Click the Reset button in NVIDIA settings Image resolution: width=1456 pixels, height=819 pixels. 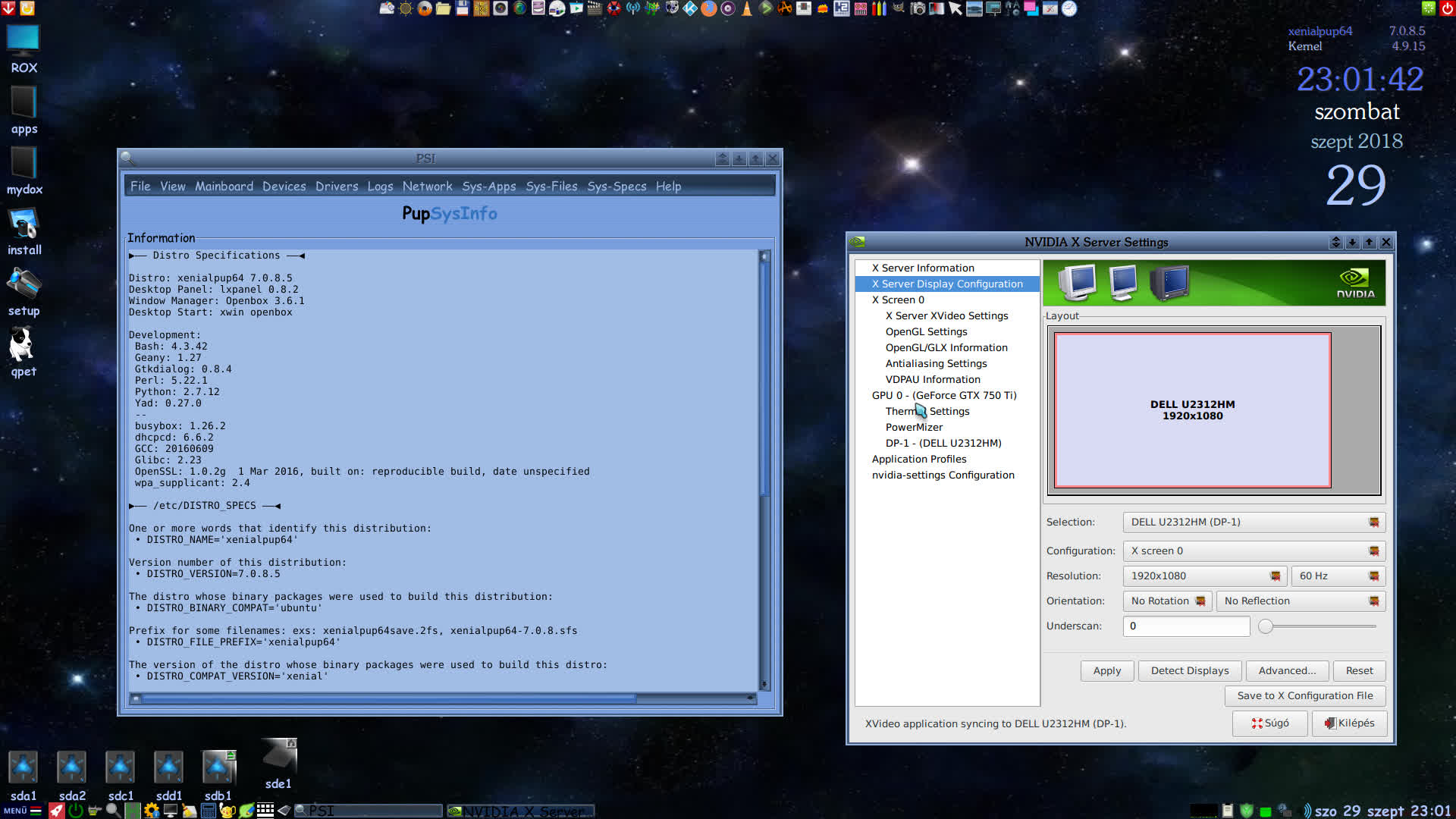point(1359,671)
